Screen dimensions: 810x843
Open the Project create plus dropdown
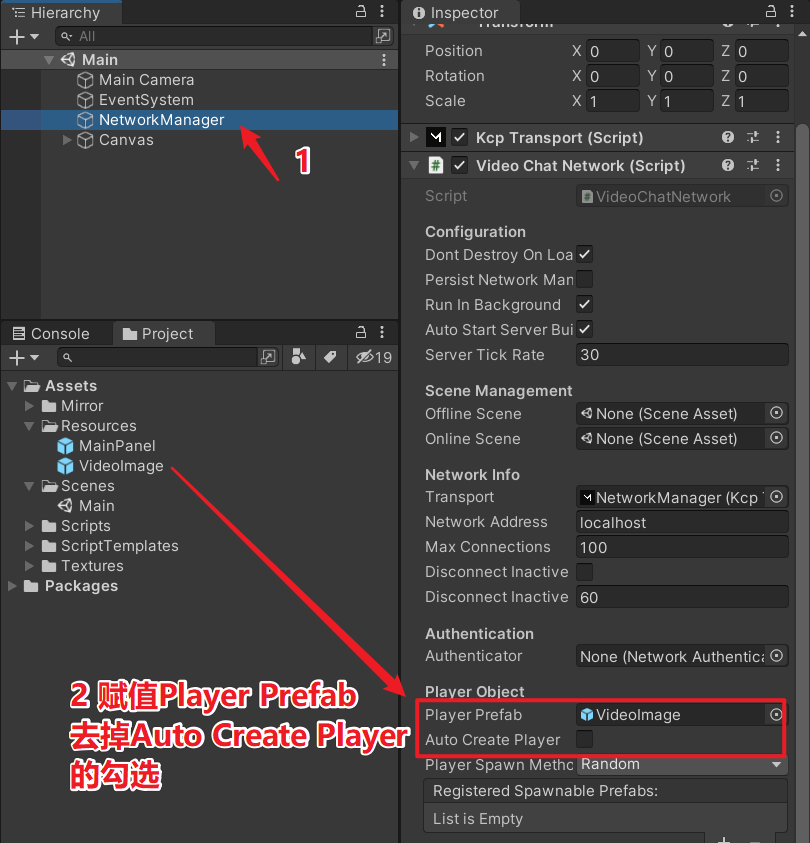(x=24, y=358)
